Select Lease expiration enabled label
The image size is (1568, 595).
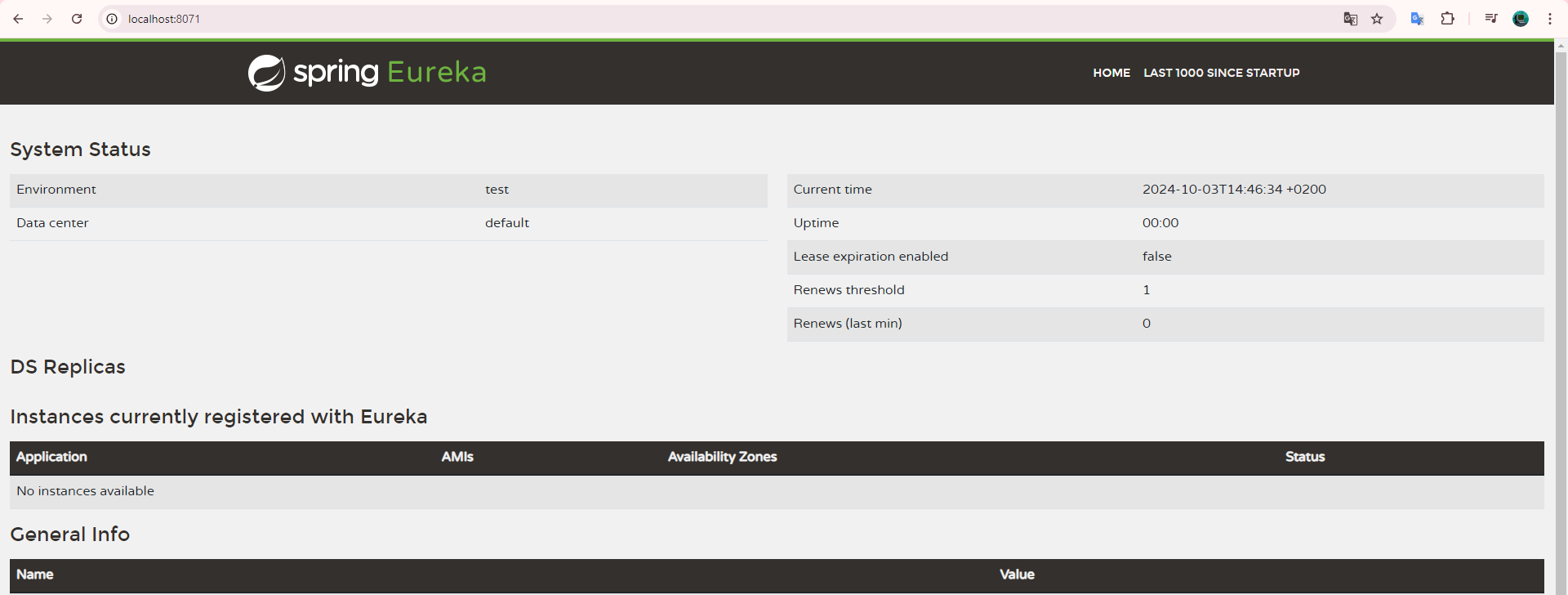point(871,257)
